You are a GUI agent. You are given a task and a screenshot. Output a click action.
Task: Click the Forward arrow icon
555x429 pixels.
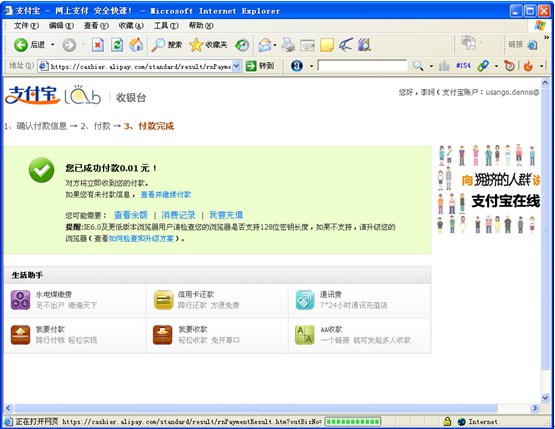pos(69,45)
